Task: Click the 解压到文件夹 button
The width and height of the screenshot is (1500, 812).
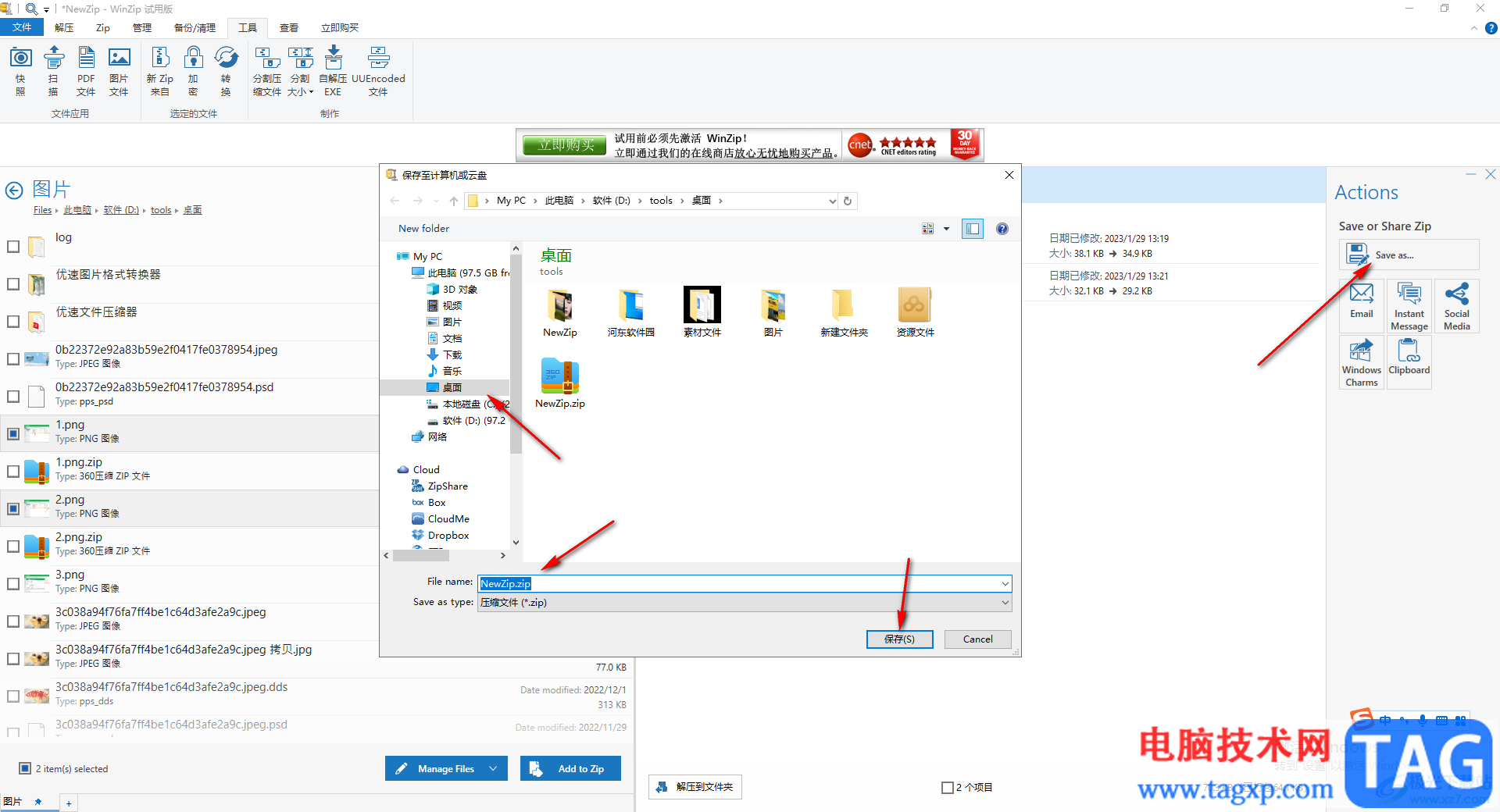Action: 695,787
